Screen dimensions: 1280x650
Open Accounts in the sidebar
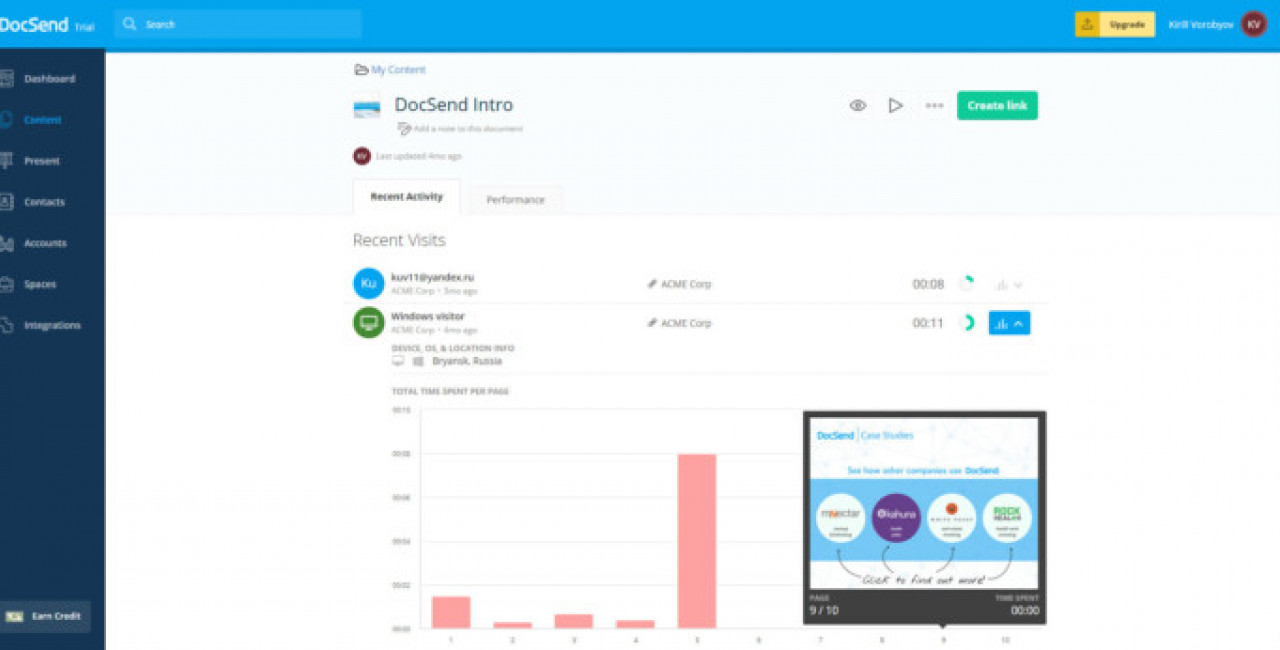(x=45, y=243)
